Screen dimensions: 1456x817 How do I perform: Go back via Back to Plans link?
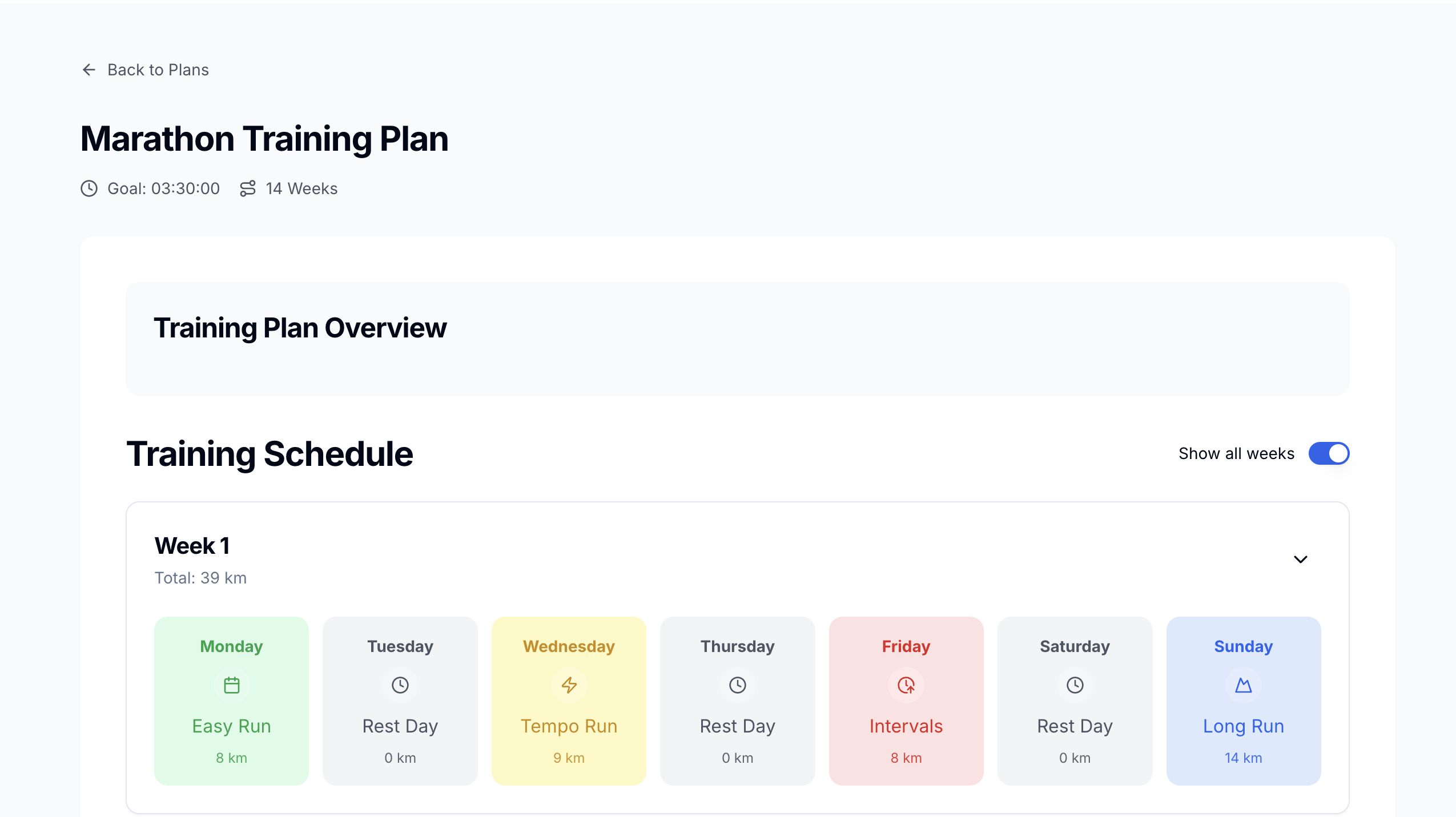click(158, 70)
